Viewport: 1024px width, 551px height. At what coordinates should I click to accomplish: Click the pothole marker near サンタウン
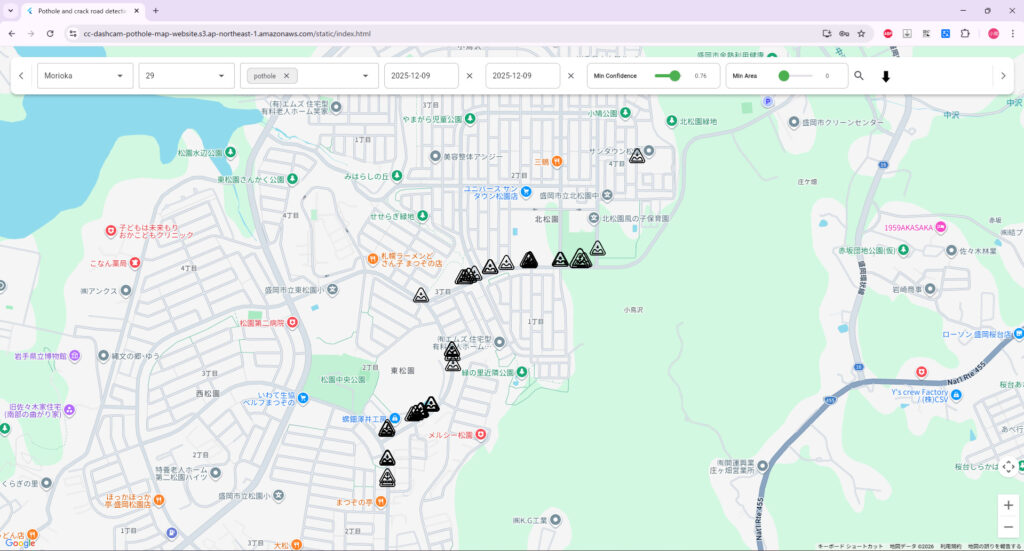(636, 156)
